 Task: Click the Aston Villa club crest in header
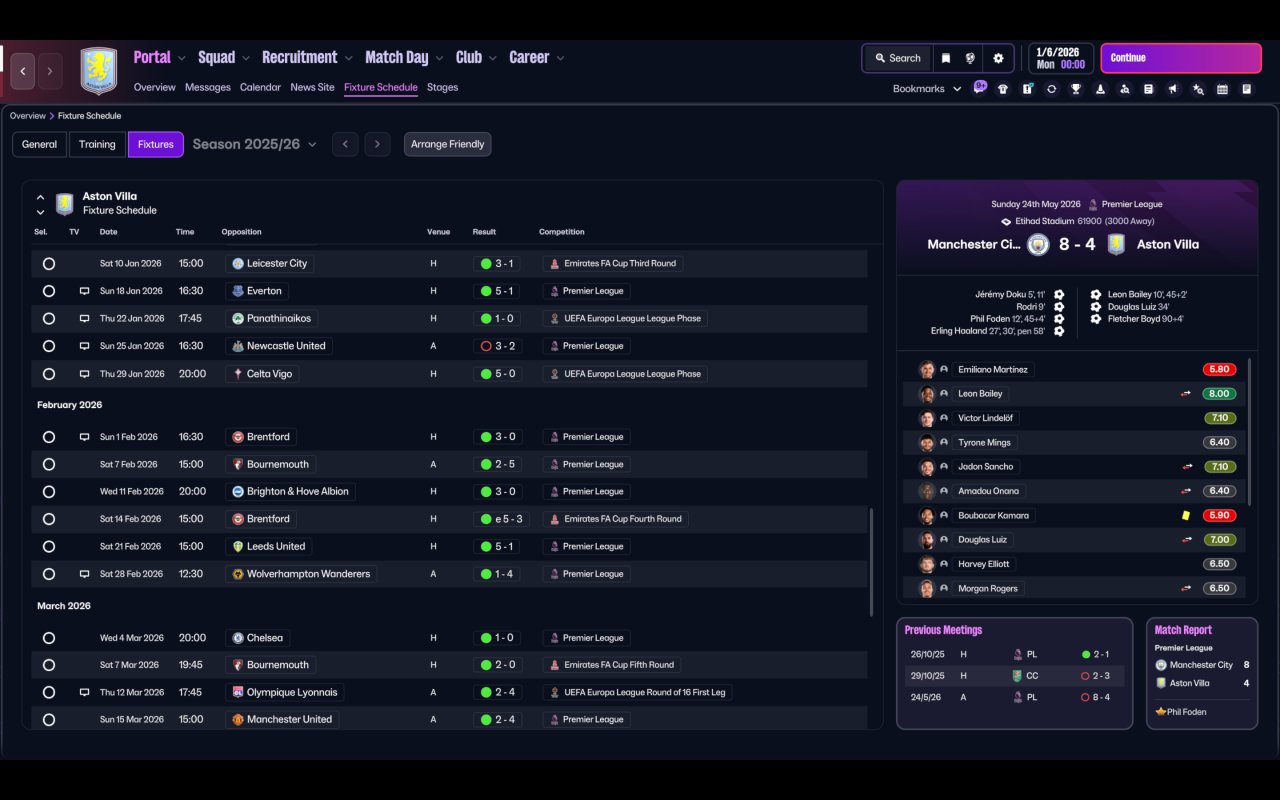98,71
